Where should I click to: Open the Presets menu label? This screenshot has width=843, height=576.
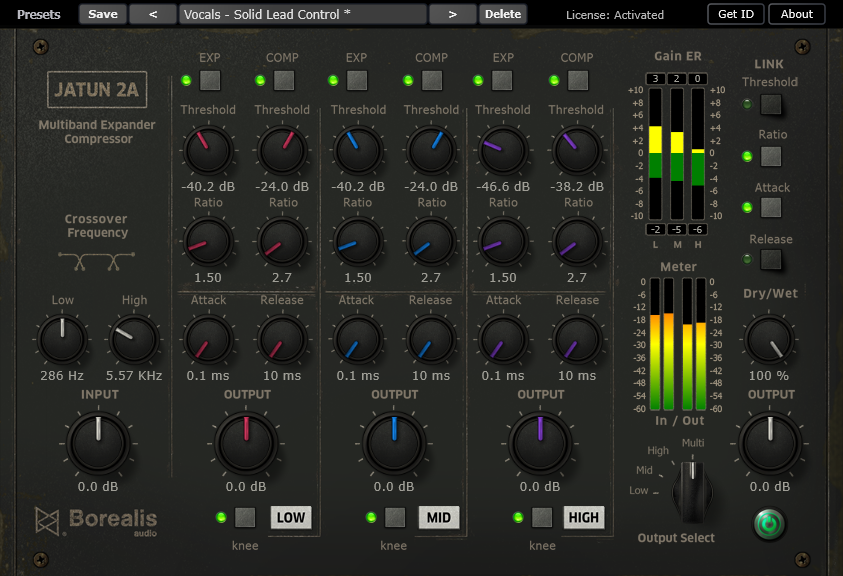click(39, 15)
